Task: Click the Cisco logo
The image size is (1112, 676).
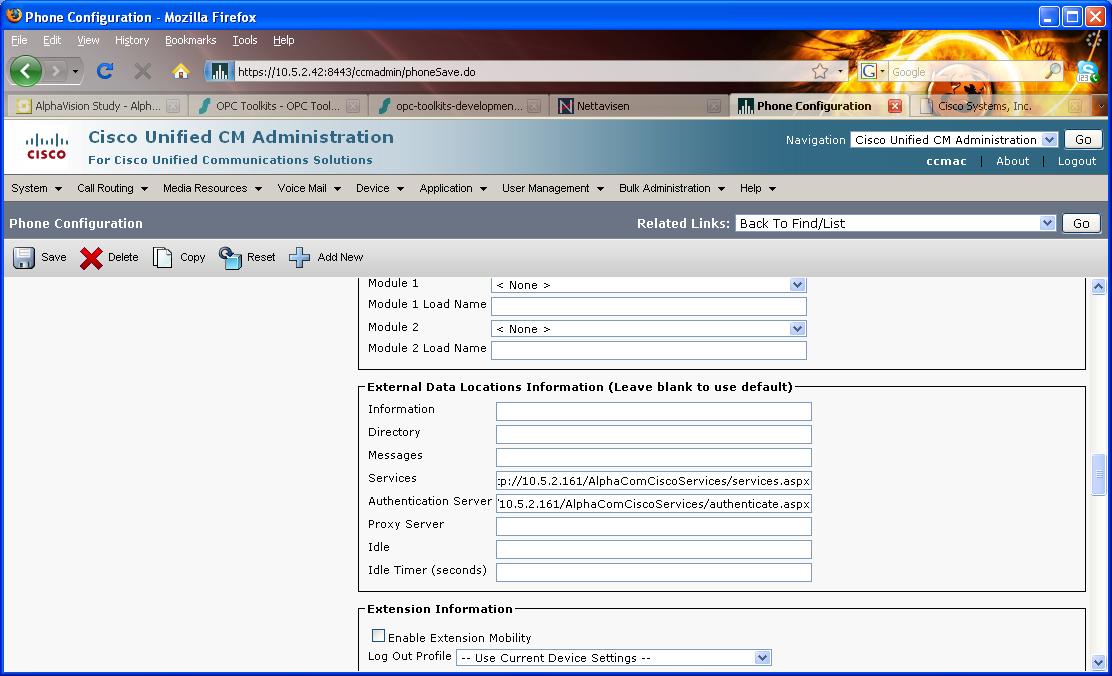Action: point(47,146)
